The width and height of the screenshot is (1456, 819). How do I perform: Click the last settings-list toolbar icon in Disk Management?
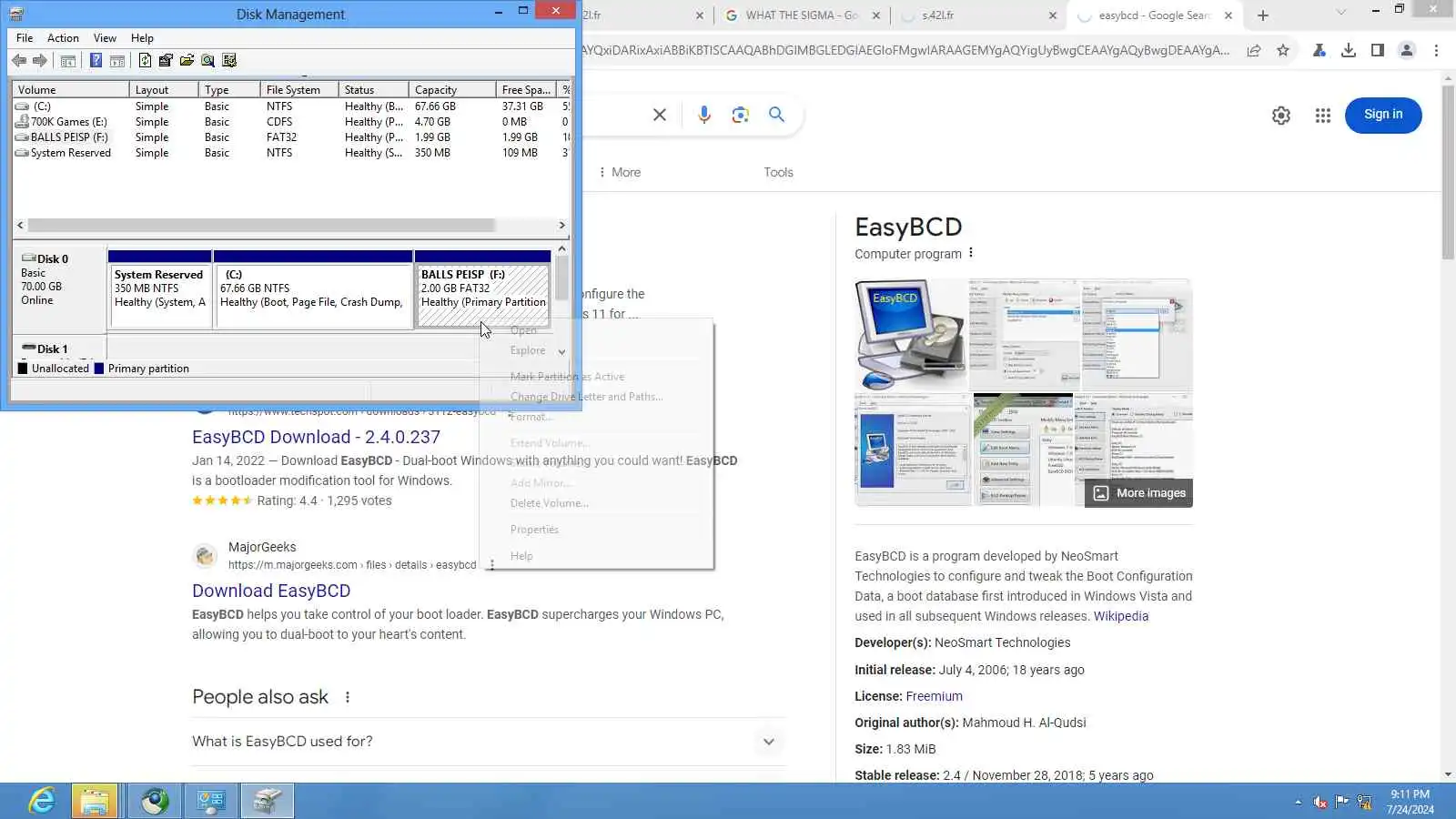tap(229, 61)
